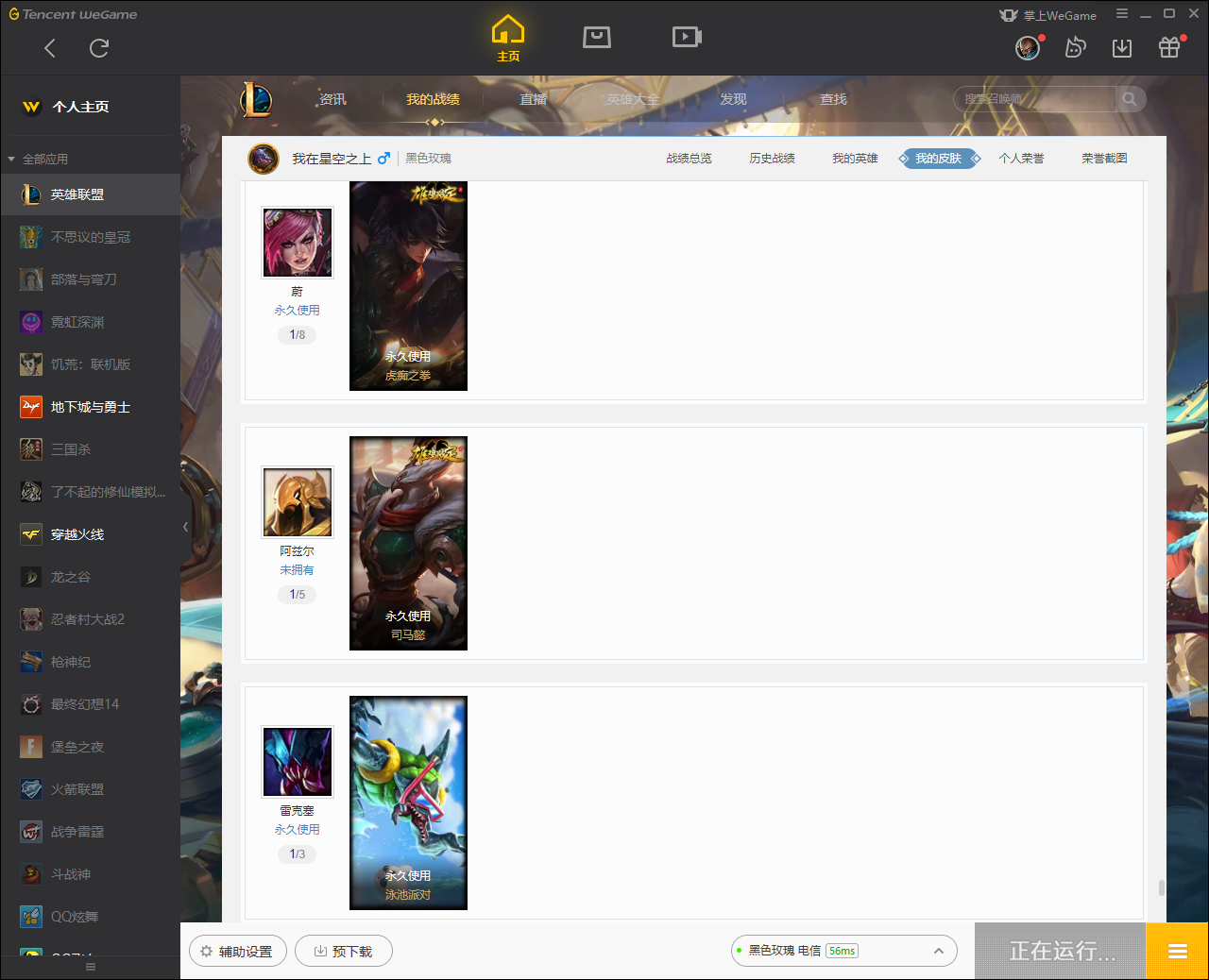Open the 直播 tab
The width and height of the screenshot is (1209, 980).
pyautogui.click(x=533, y=99)
